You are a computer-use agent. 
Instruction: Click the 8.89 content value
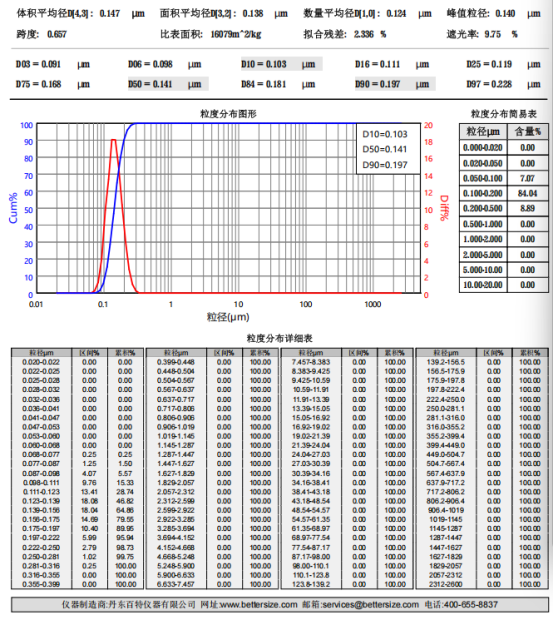pyautogui.click(x=528, y=209)
